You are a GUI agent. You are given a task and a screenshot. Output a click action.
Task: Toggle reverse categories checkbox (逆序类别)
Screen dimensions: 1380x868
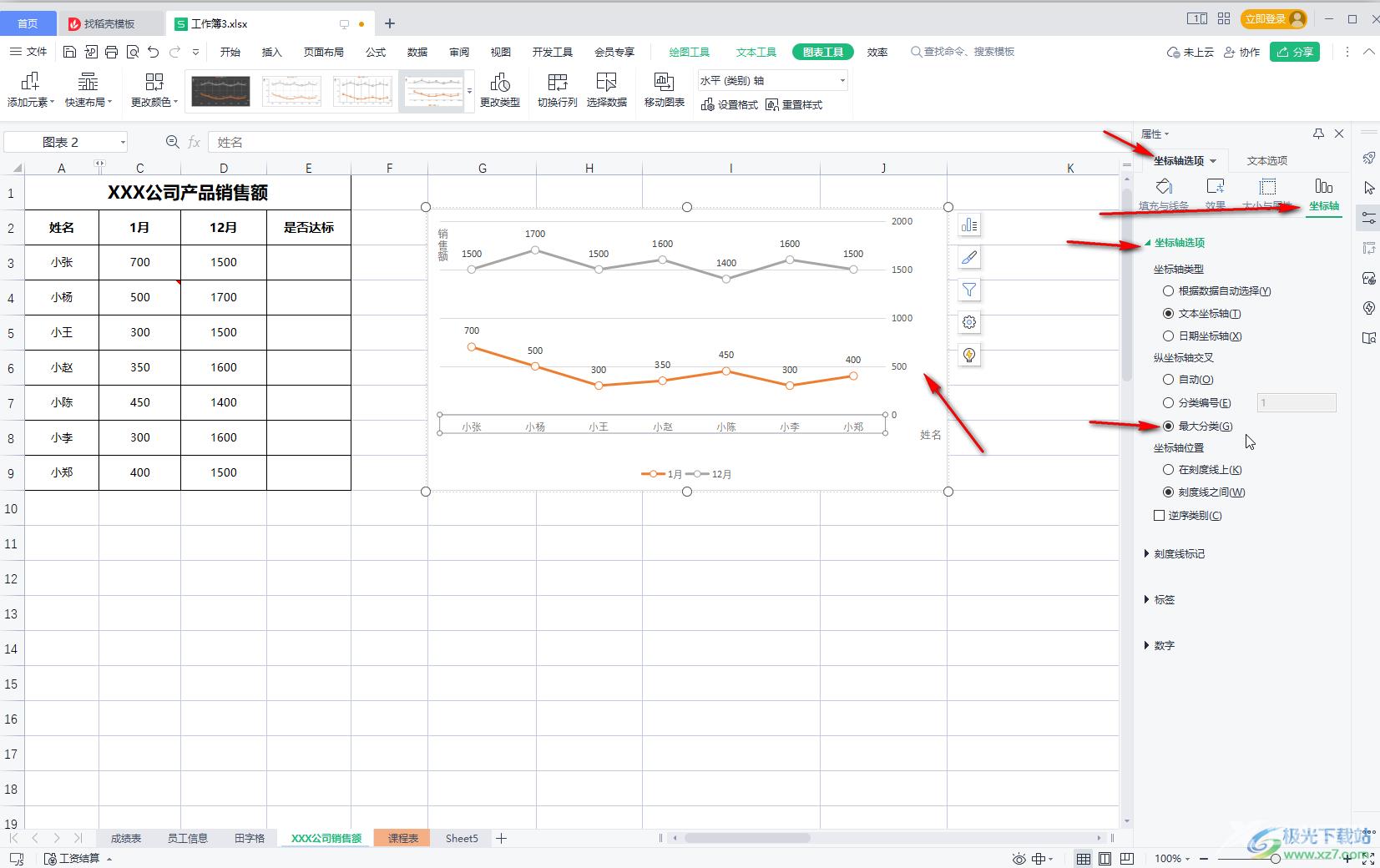point(1159,515)
